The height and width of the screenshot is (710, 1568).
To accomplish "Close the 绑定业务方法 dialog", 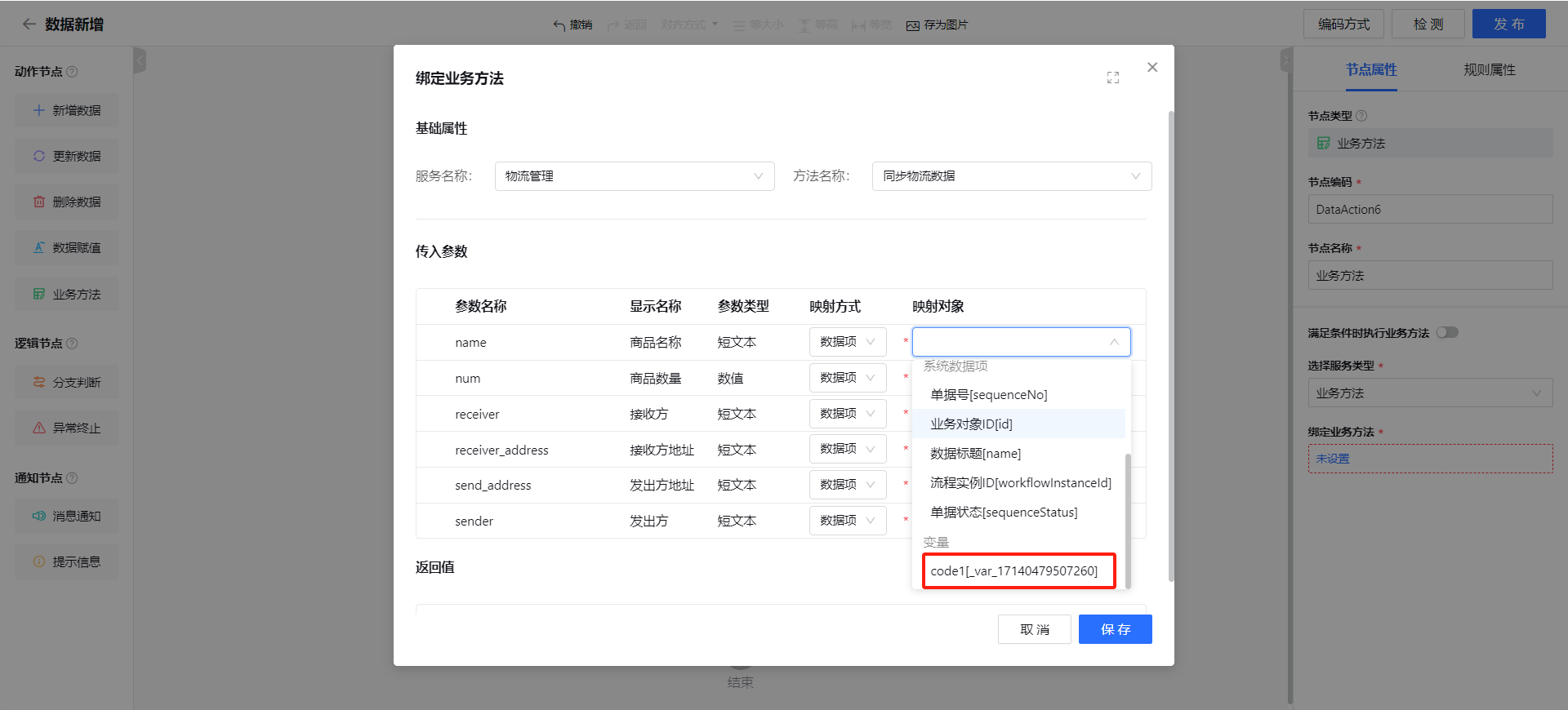I will point(1152,67).
